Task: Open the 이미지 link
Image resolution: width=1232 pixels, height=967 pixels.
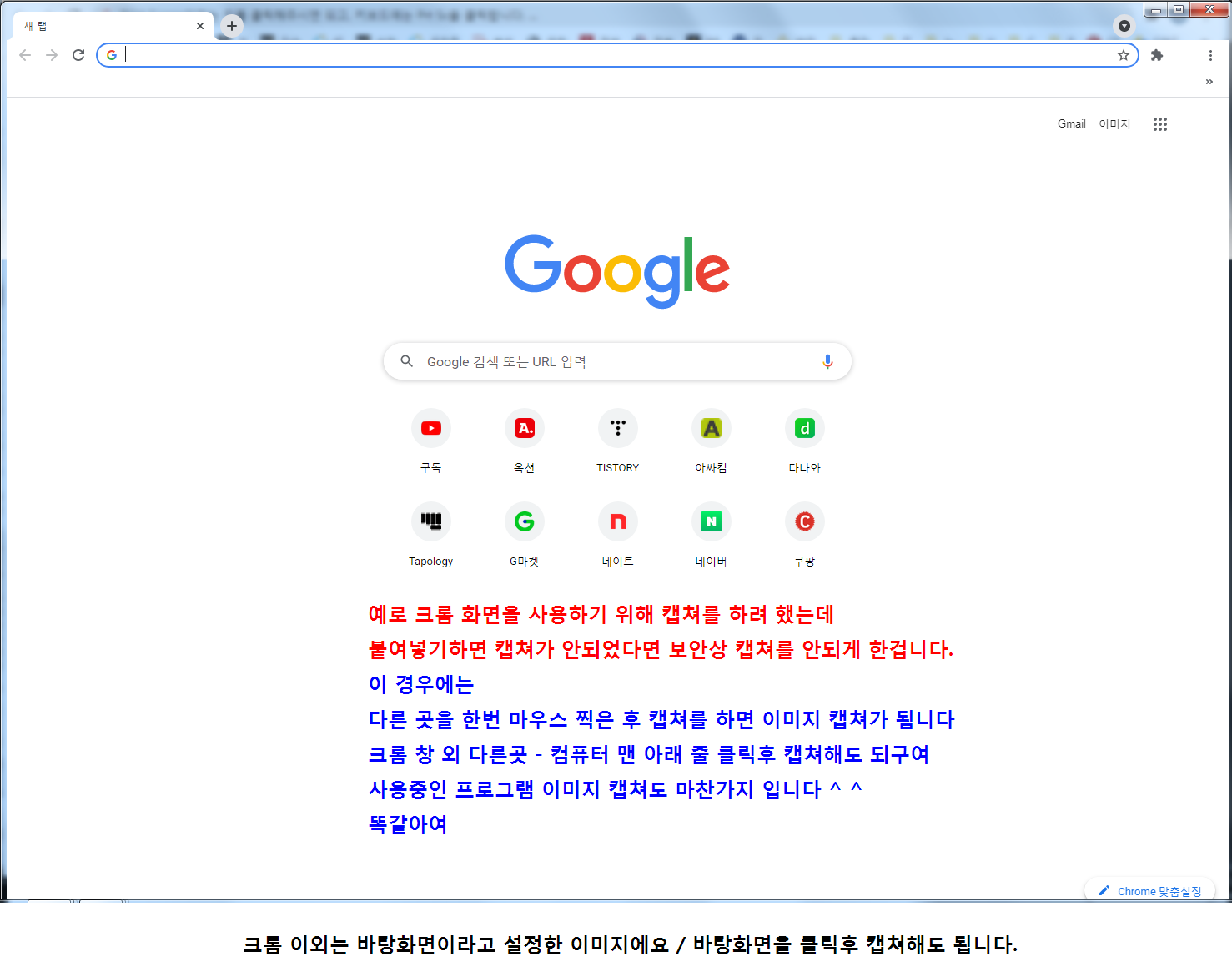Action: pyautogui.click(x=1114, y=124)
